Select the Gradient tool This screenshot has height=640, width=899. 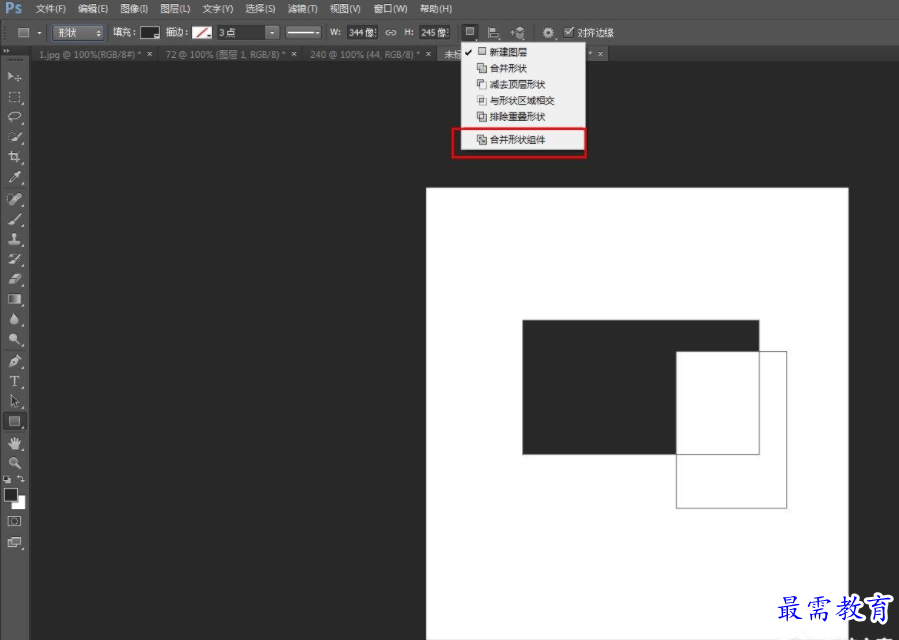(15, 299)
